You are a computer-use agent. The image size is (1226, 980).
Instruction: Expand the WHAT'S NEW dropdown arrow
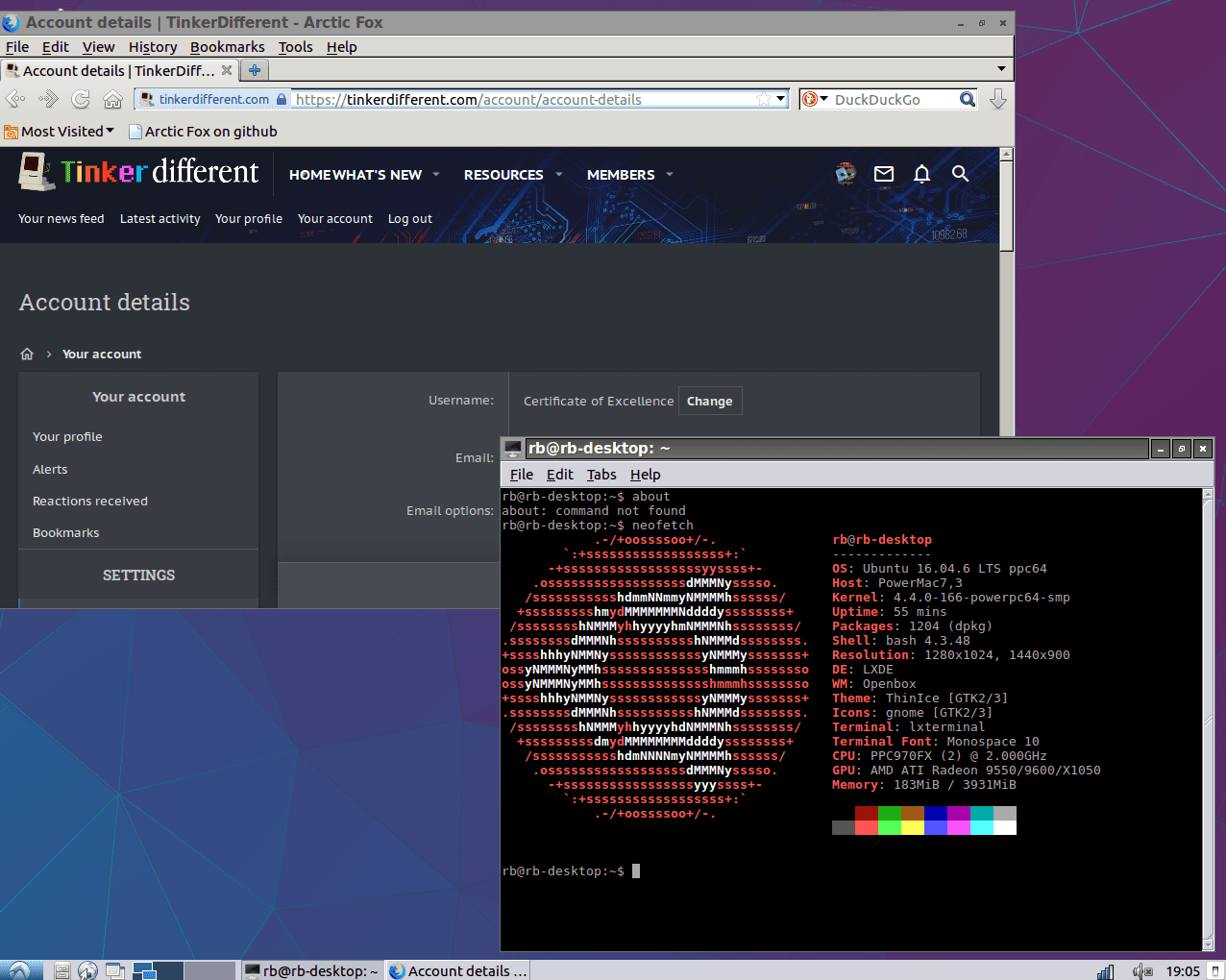coord(436,174)
